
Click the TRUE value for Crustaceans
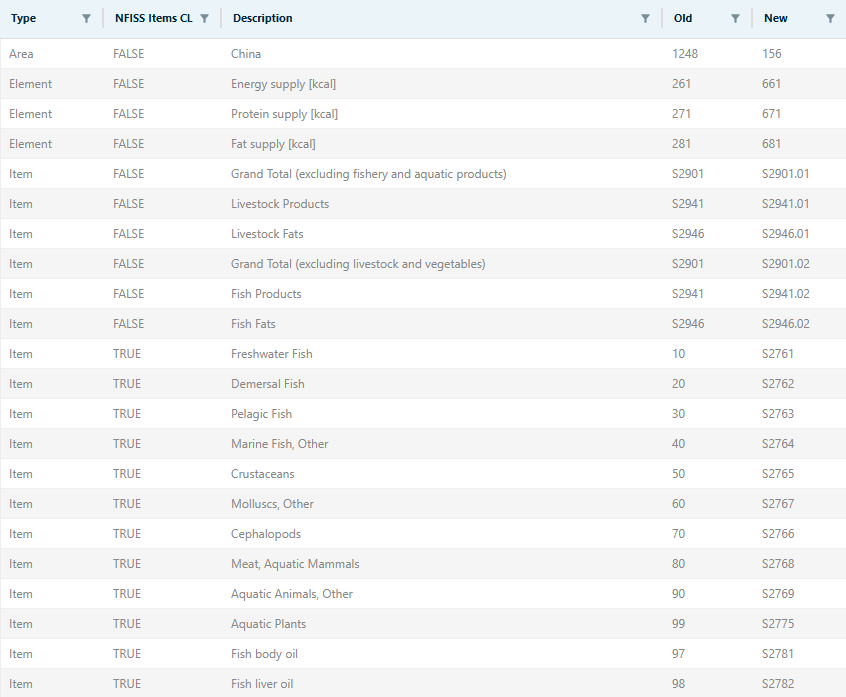127,474
